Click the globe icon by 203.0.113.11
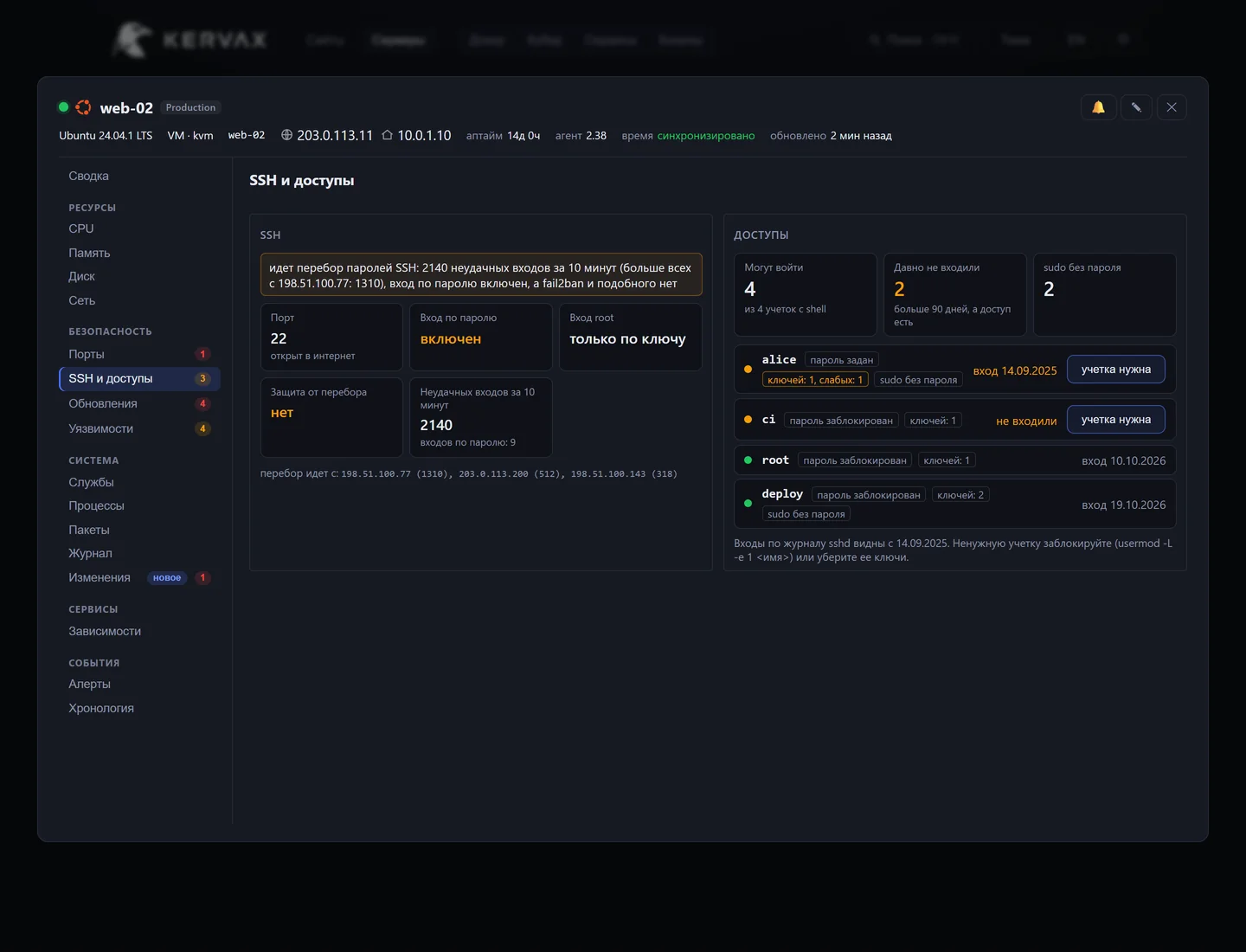Image resolution: width=1246 pixels, height=952 pixels. click(x=287, y=135)
